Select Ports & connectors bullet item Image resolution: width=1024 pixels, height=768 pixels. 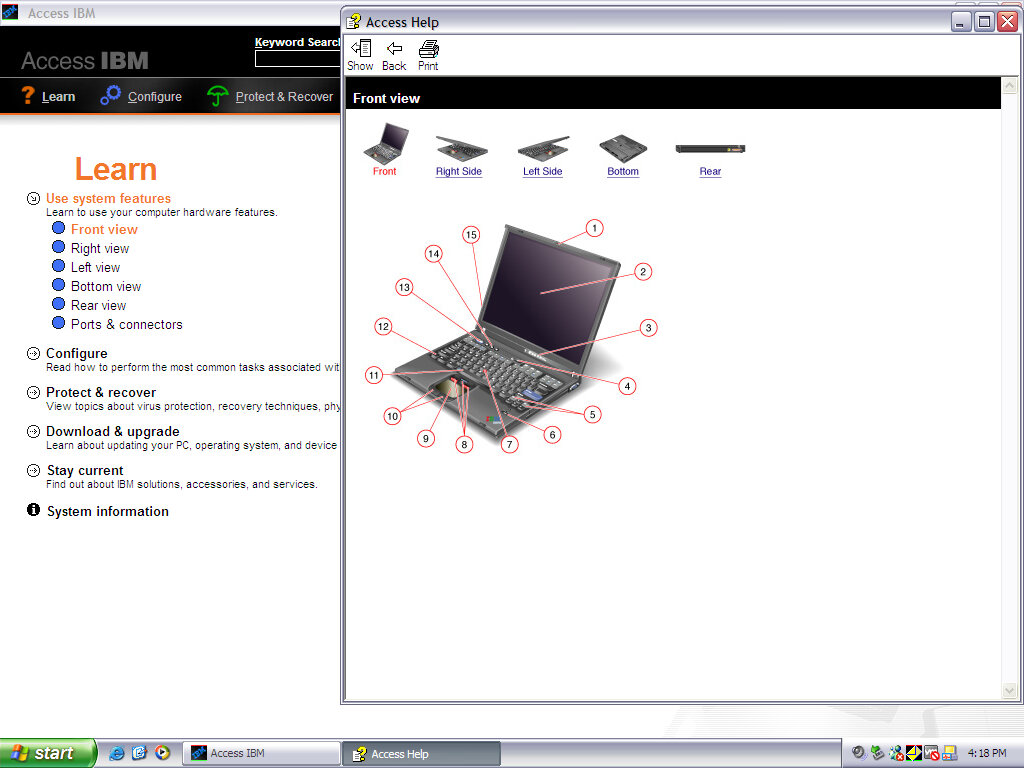(126, 325)
